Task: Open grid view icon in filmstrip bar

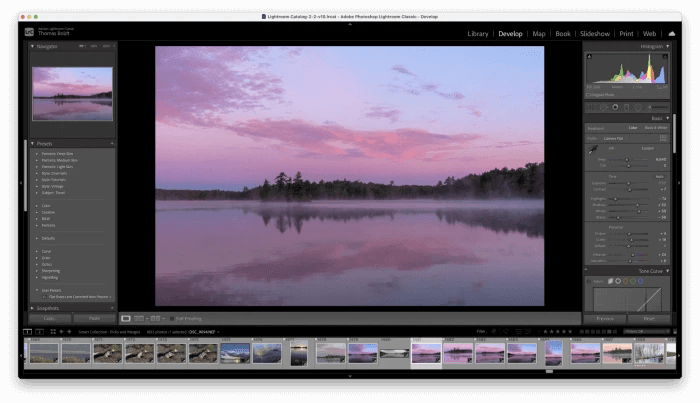Action: click(x=53, y=332)
